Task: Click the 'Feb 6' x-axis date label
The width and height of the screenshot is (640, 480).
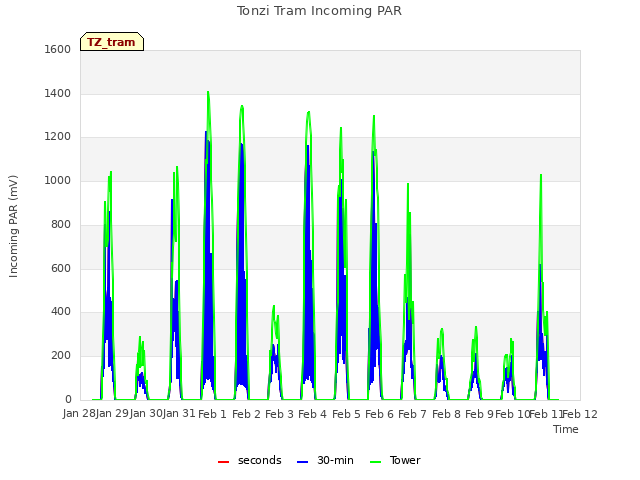Action: point(379,414)
